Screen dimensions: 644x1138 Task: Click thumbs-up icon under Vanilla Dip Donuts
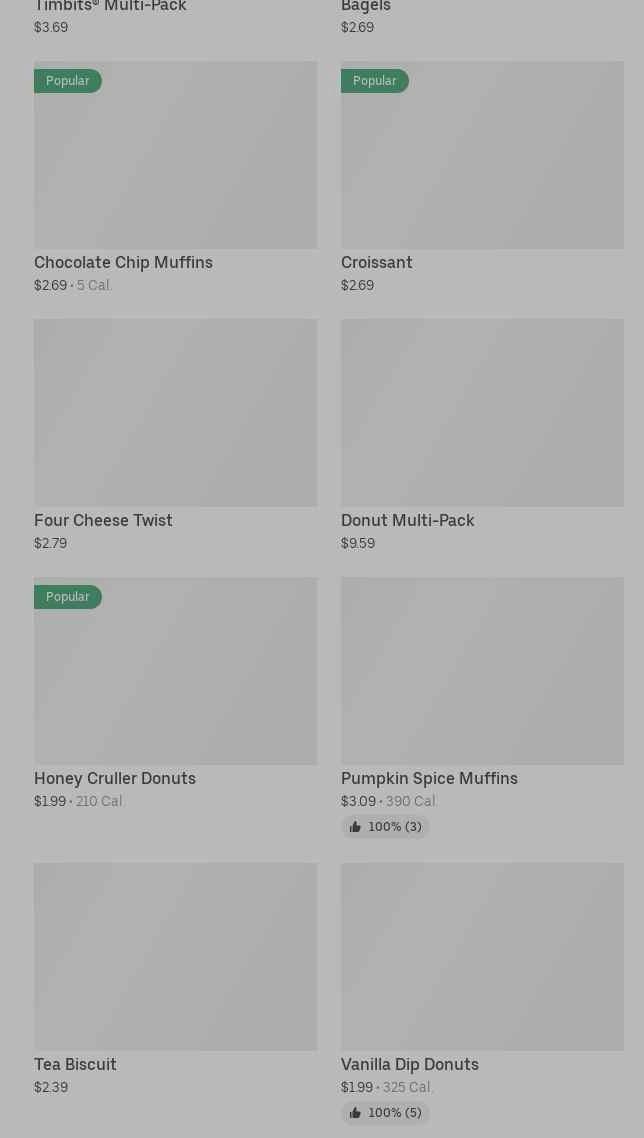pyautogui.click(x=355, y=1113)
